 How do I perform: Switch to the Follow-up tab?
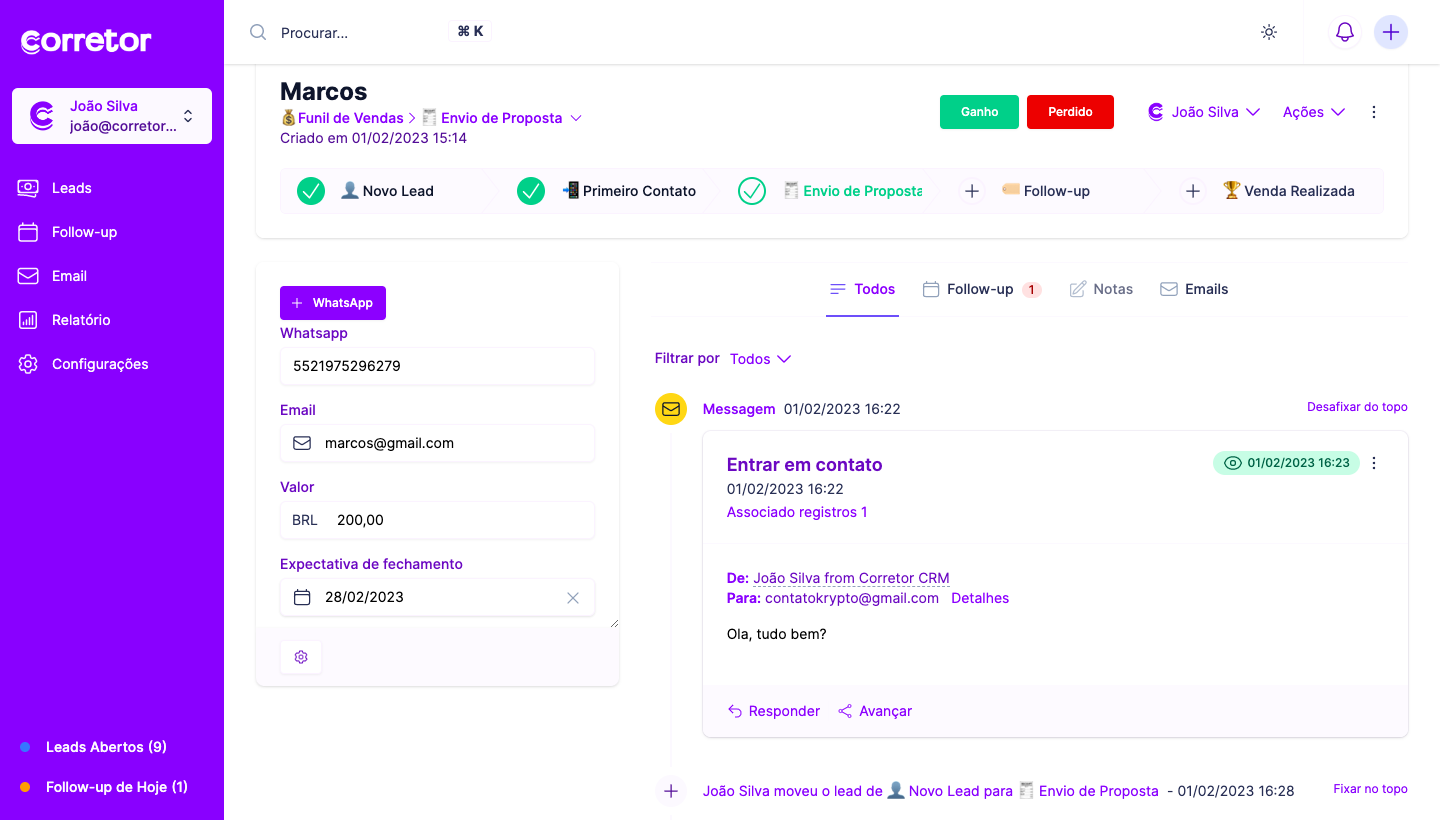[x=980, y=289]
